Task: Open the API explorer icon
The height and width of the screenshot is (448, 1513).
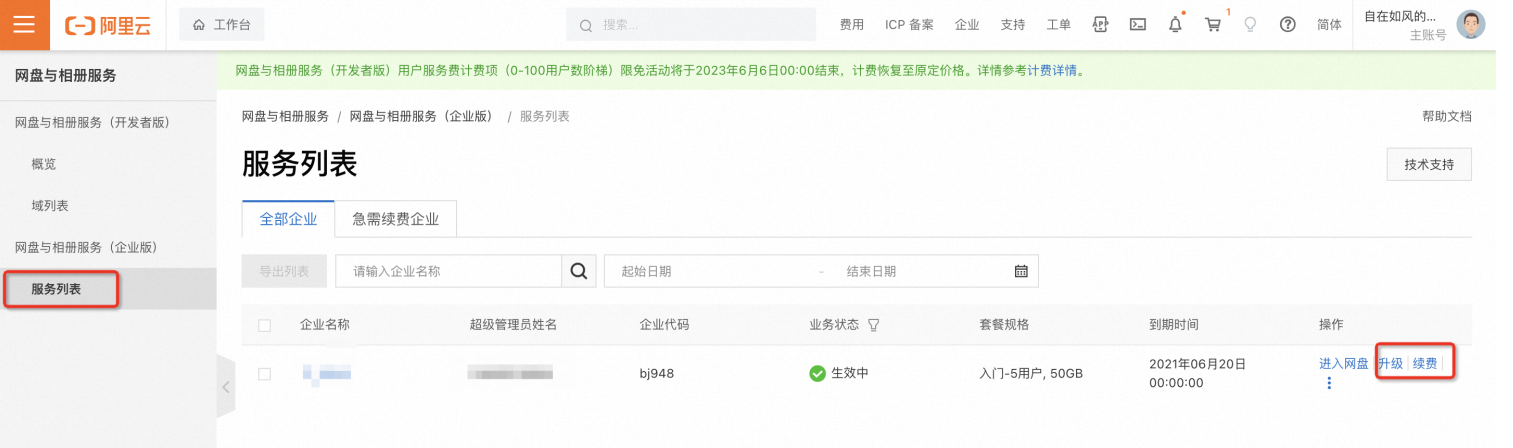Action: pos(1101,25)
